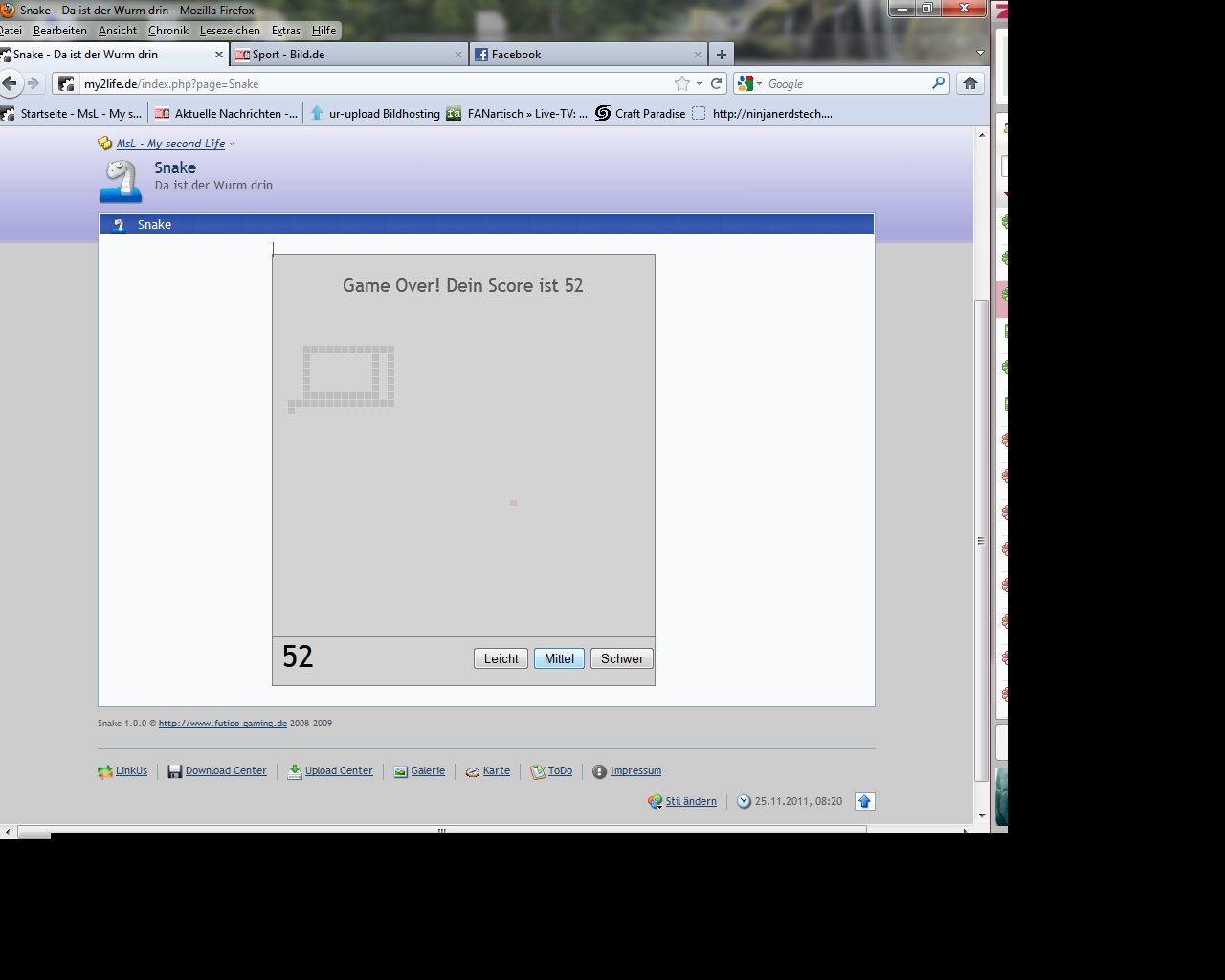1225x980 pixels.
Task: Click the home icon in the Firefox toolbar
Action: [969, 83]
